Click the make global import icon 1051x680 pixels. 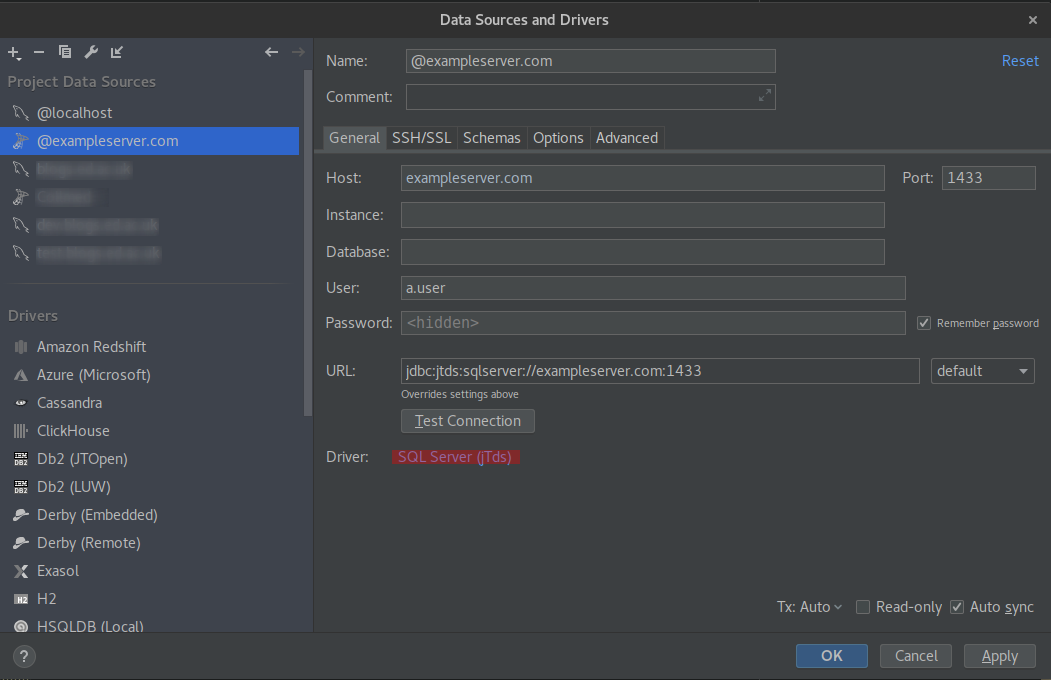click(117, 52)
